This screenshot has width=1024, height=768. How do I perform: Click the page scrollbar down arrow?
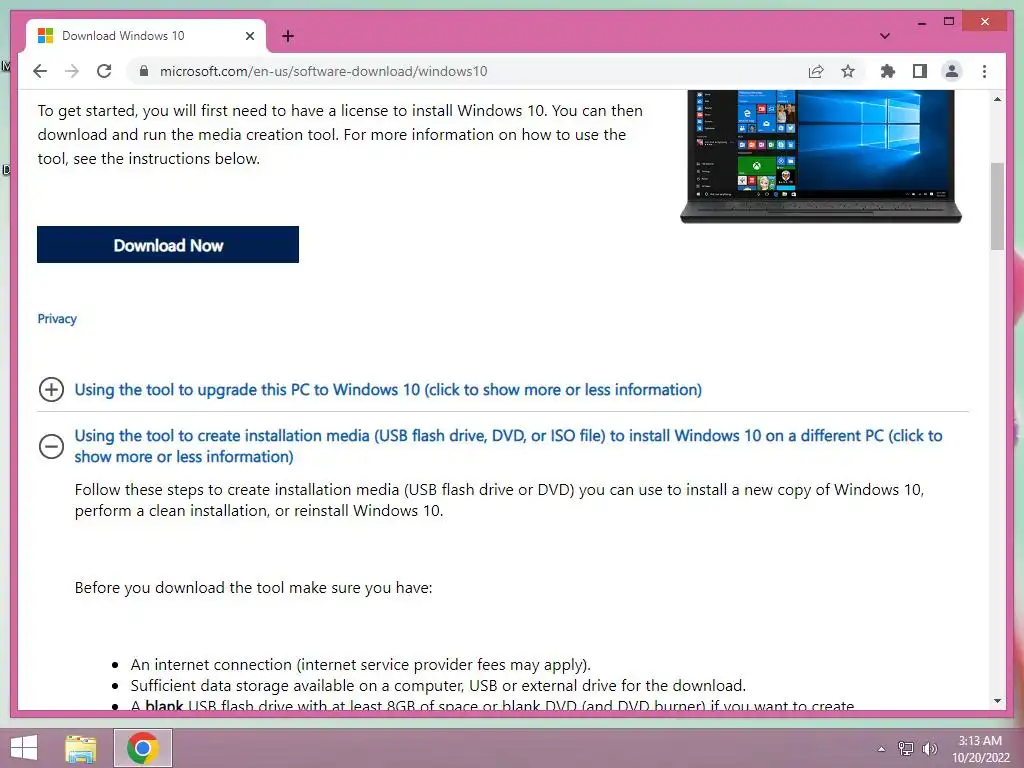coord(997,701)
